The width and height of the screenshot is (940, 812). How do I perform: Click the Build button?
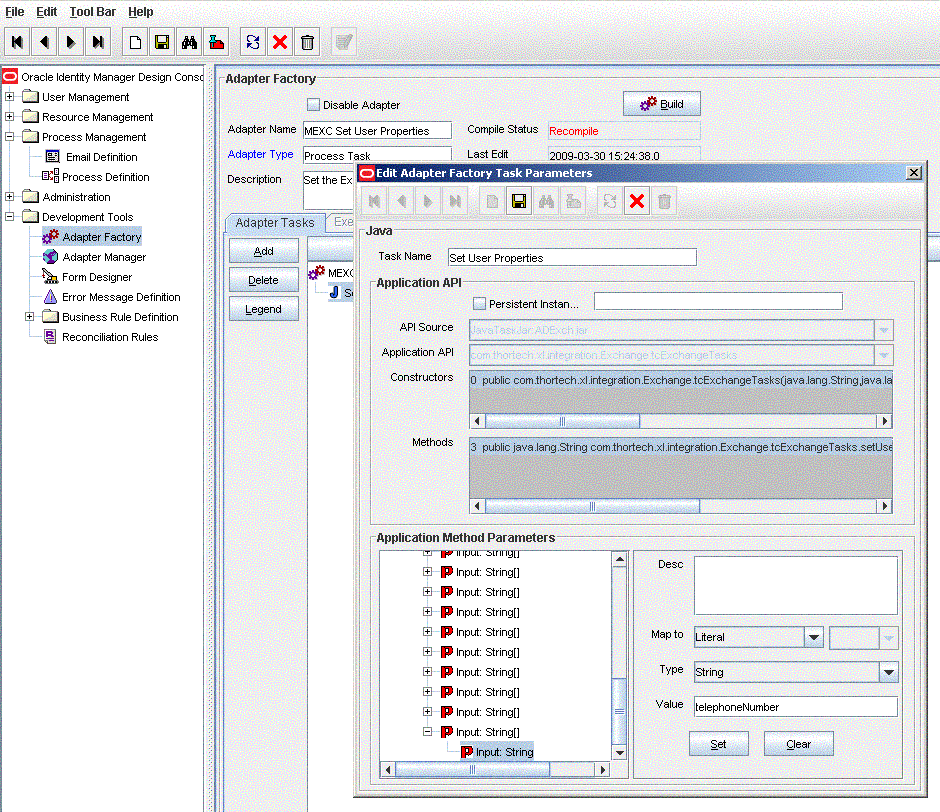click(662, 104)
